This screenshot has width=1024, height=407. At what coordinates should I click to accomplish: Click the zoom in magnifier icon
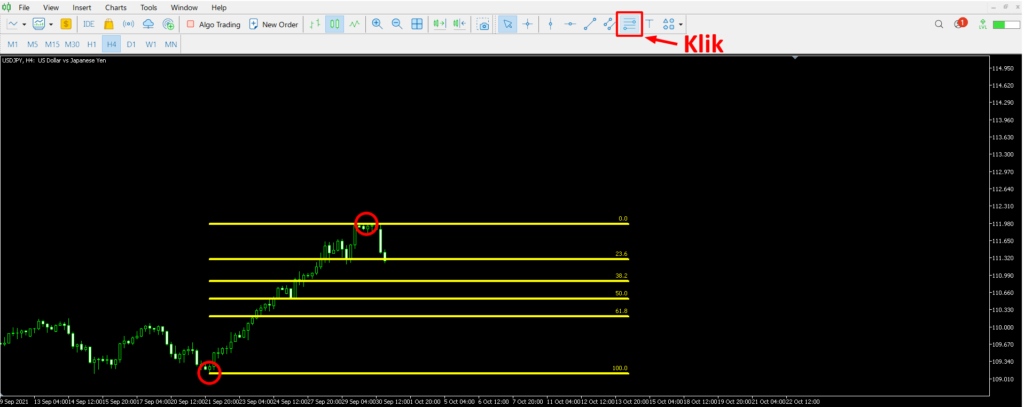click(377, 23)
